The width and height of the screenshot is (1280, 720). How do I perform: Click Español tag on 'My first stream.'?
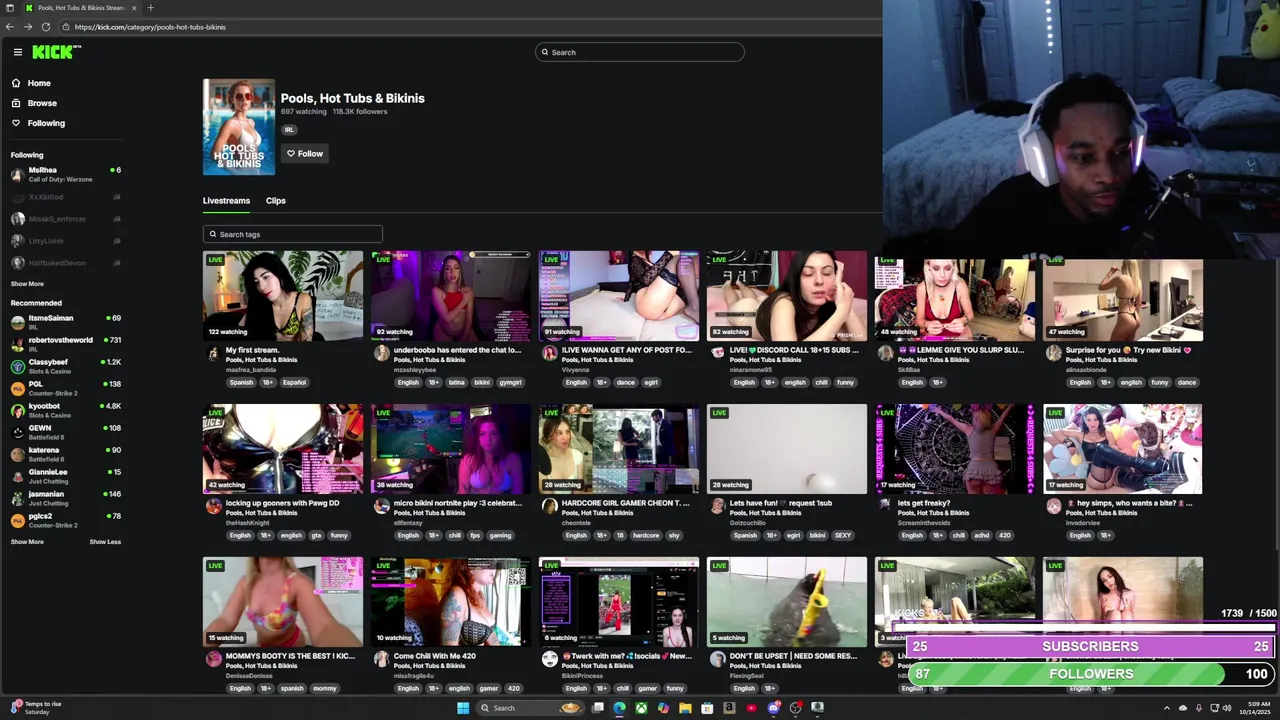coord(294,382)
